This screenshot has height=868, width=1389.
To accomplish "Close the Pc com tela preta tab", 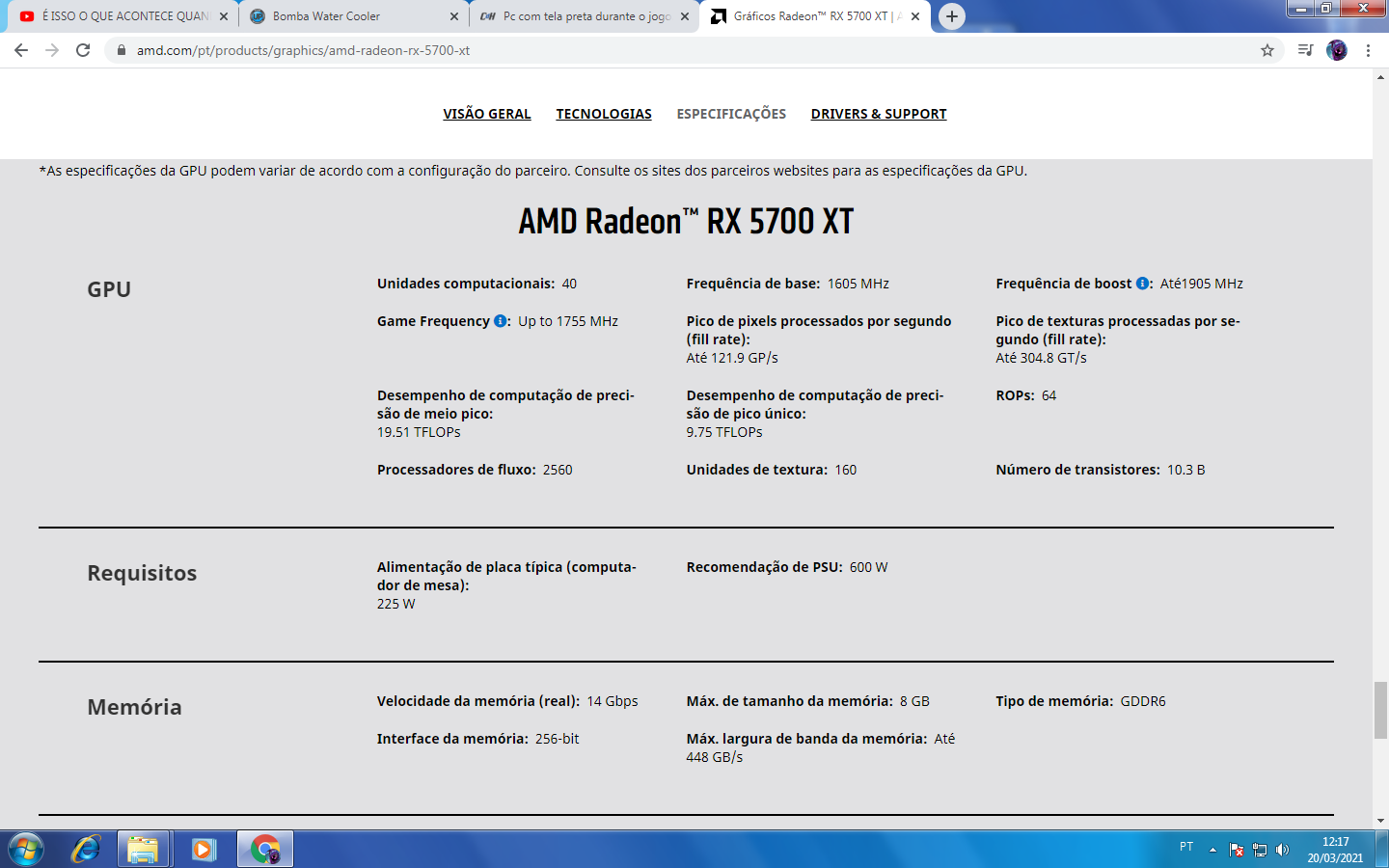I will coord(685,16).
